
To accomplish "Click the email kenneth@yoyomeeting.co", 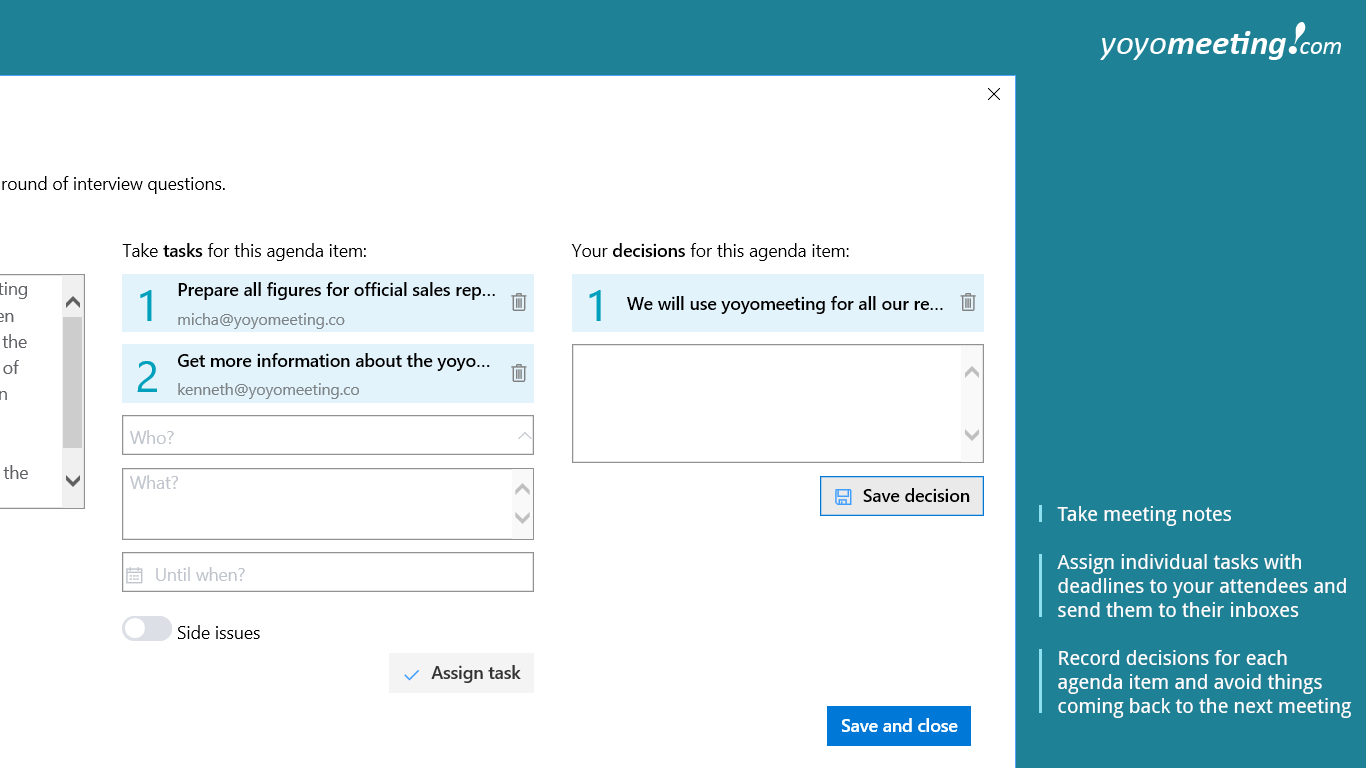I will (268, 390).
